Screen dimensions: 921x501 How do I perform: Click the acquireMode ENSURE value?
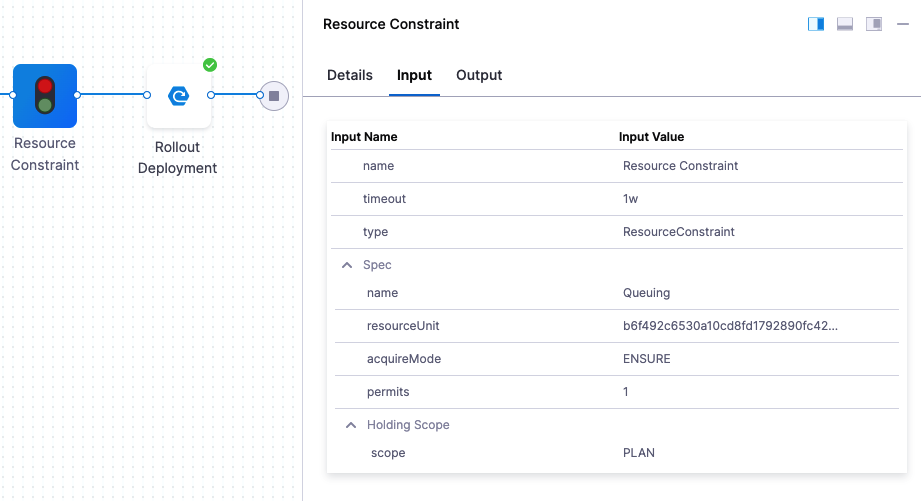point(646,359)
